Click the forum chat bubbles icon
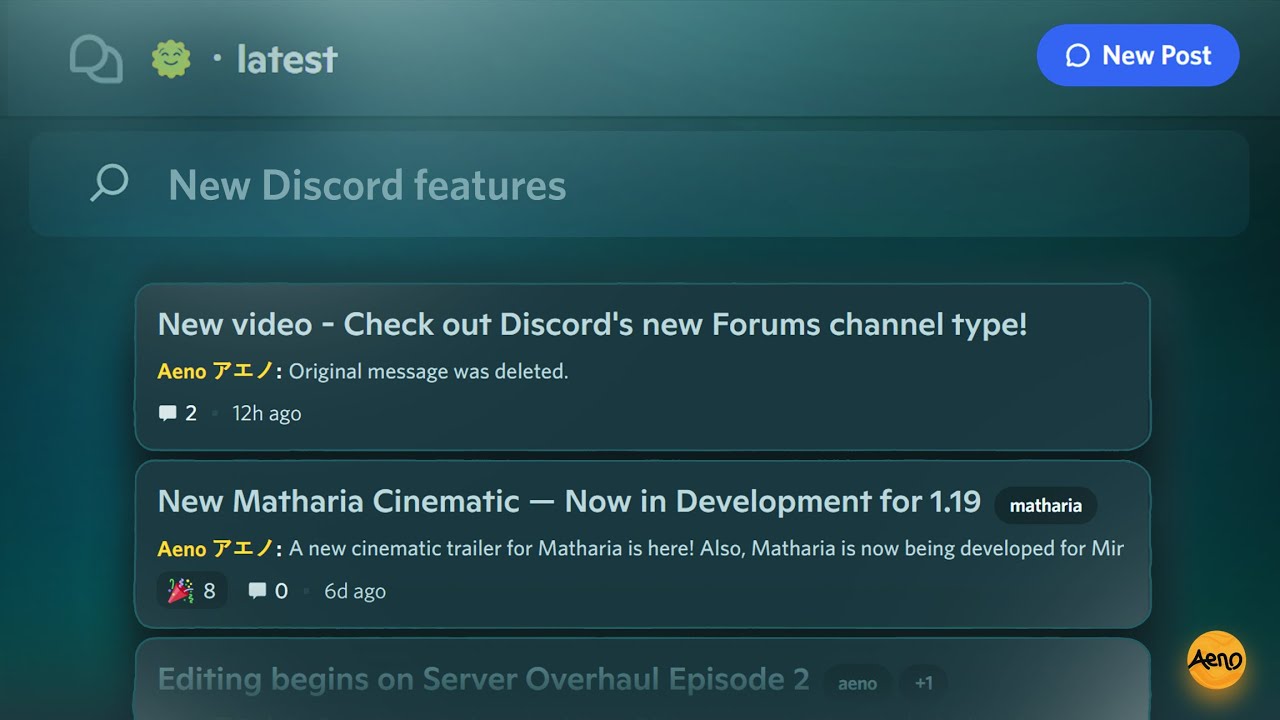 tap(96, 59)
